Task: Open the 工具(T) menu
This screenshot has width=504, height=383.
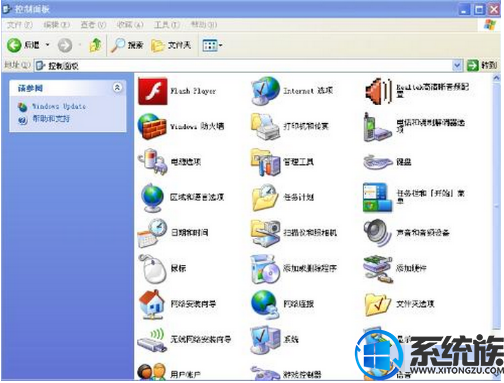Action: (167, 25)
